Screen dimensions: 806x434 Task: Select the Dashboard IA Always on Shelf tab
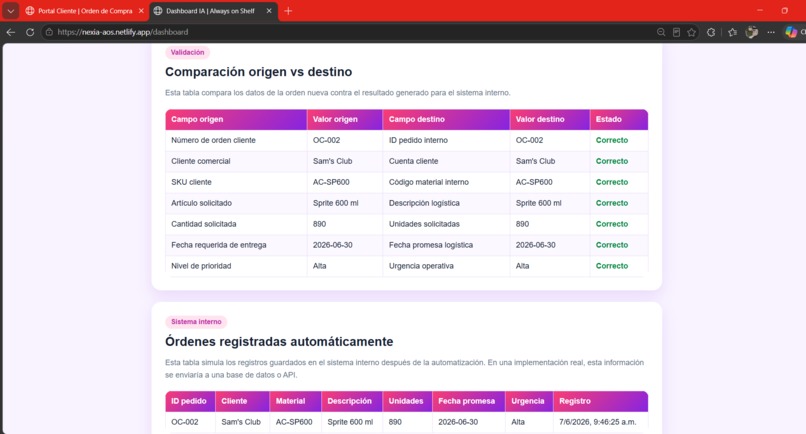pos(210,11)
